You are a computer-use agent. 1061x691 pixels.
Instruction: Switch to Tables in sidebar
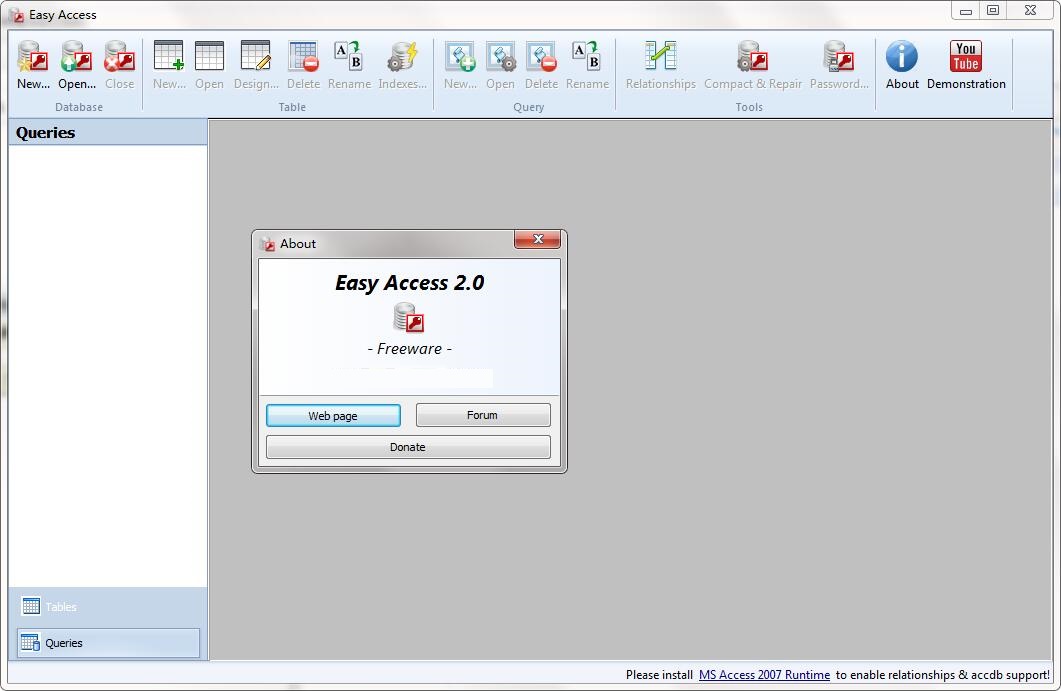pyautogui.click(x=108, y=606)
